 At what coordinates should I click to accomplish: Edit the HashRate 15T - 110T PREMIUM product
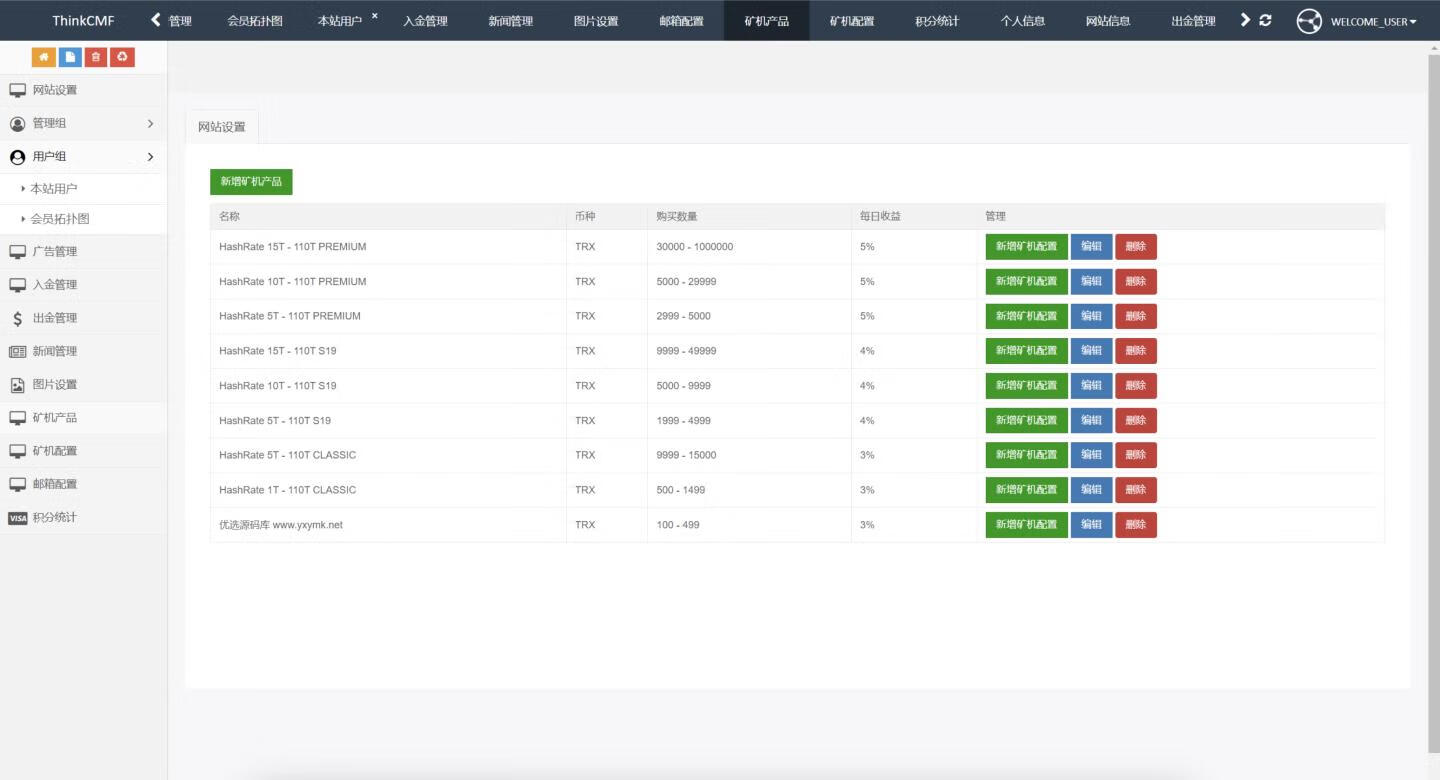pyautogui.click(x=1091, y=247)
